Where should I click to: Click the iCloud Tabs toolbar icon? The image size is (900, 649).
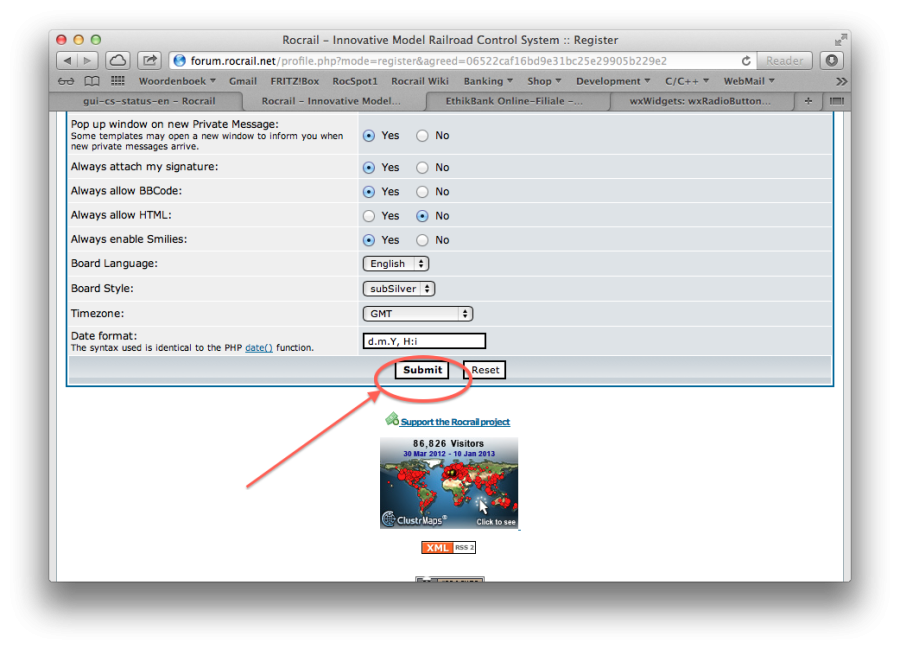[118, 61]
